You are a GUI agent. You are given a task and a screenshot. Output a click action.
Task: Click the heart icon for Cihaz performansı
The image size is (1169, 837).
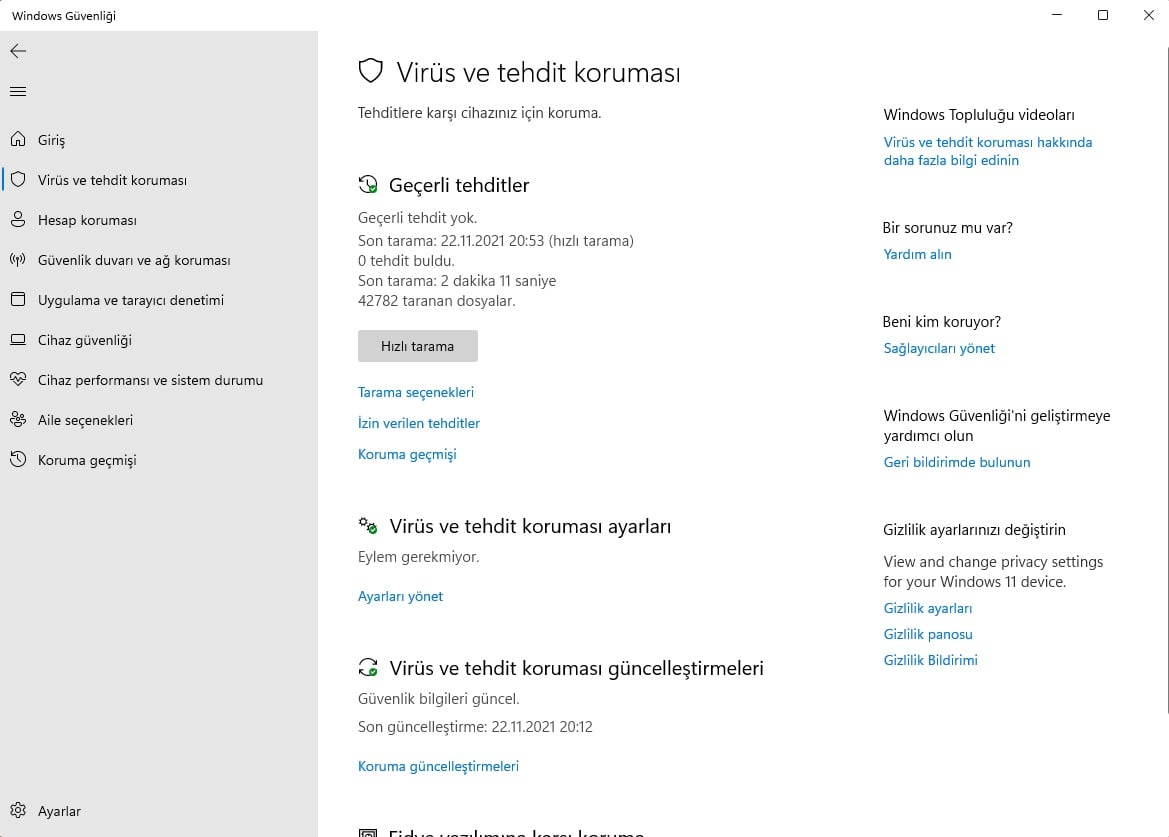[18, 379]
